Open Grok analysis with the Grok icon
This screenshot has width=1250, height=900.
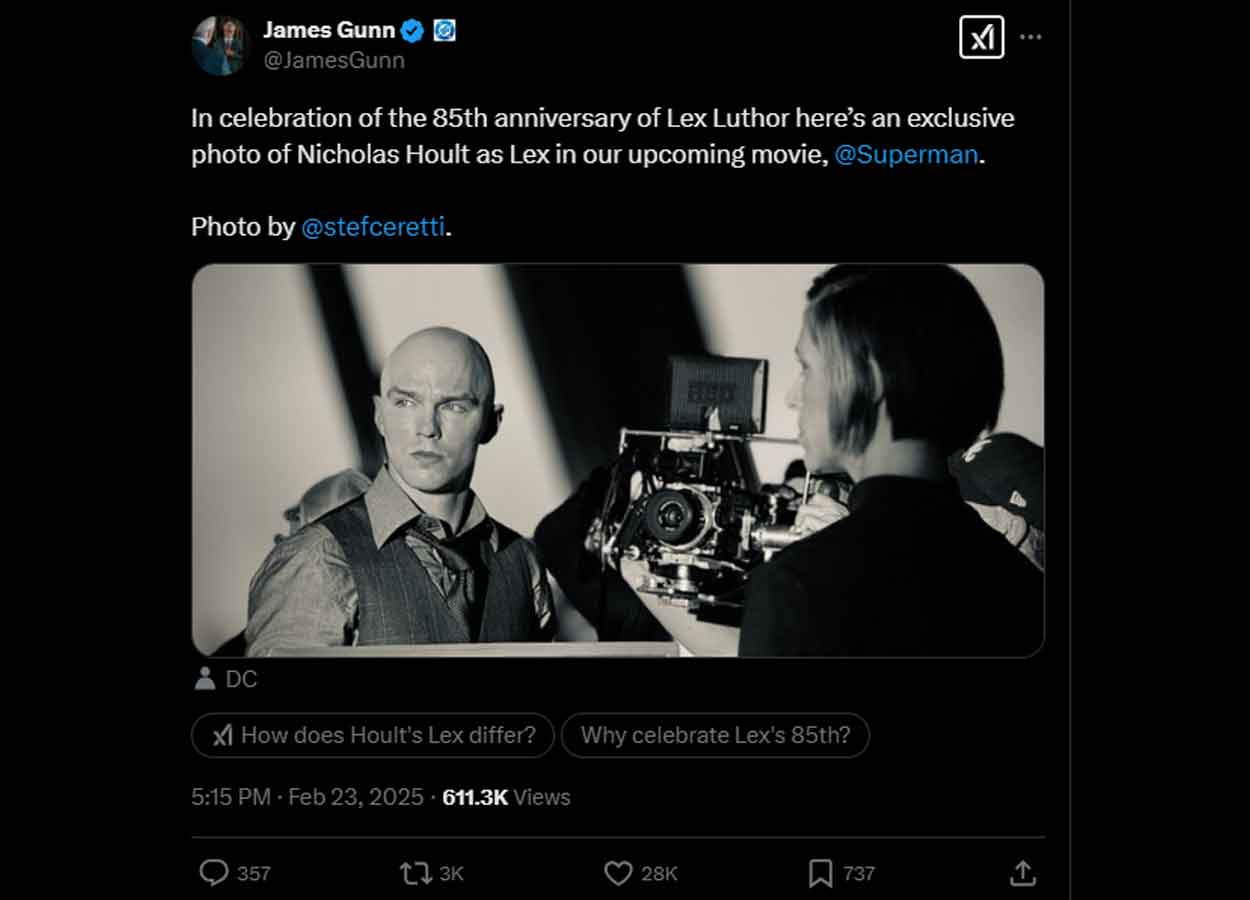pos(981,37)
